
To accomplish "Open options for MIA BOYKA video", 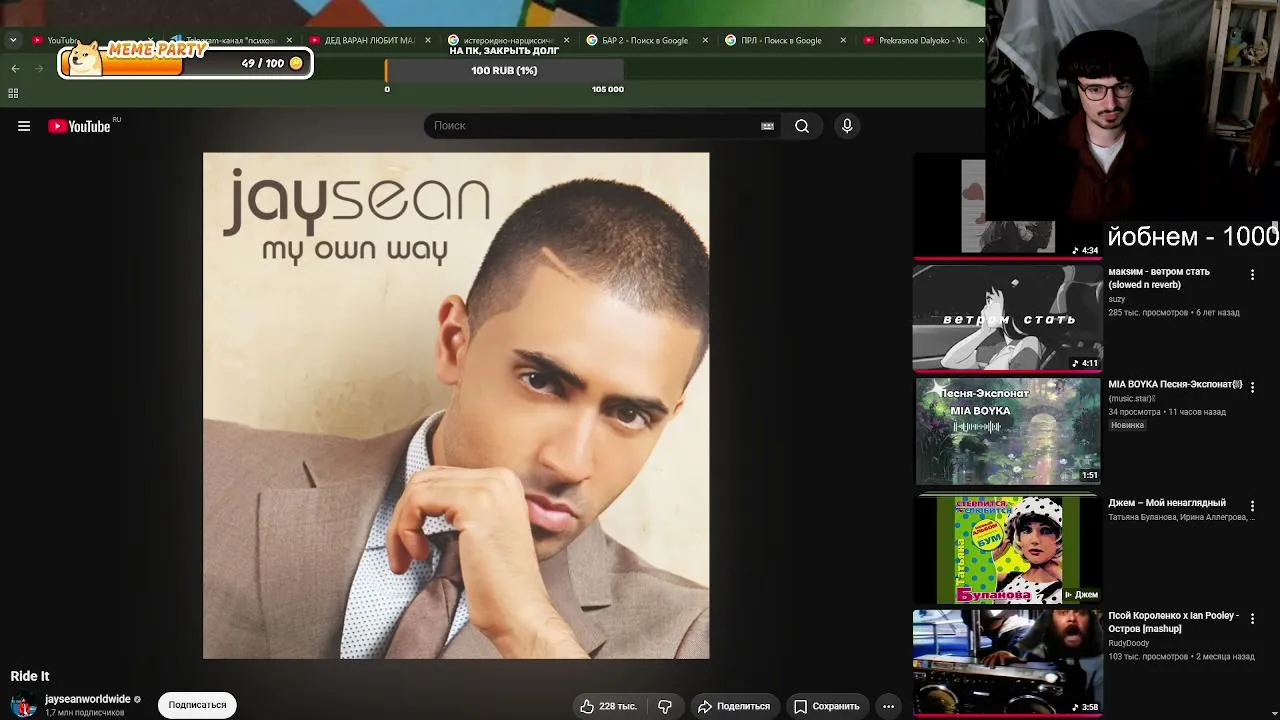I will 1252,387.
